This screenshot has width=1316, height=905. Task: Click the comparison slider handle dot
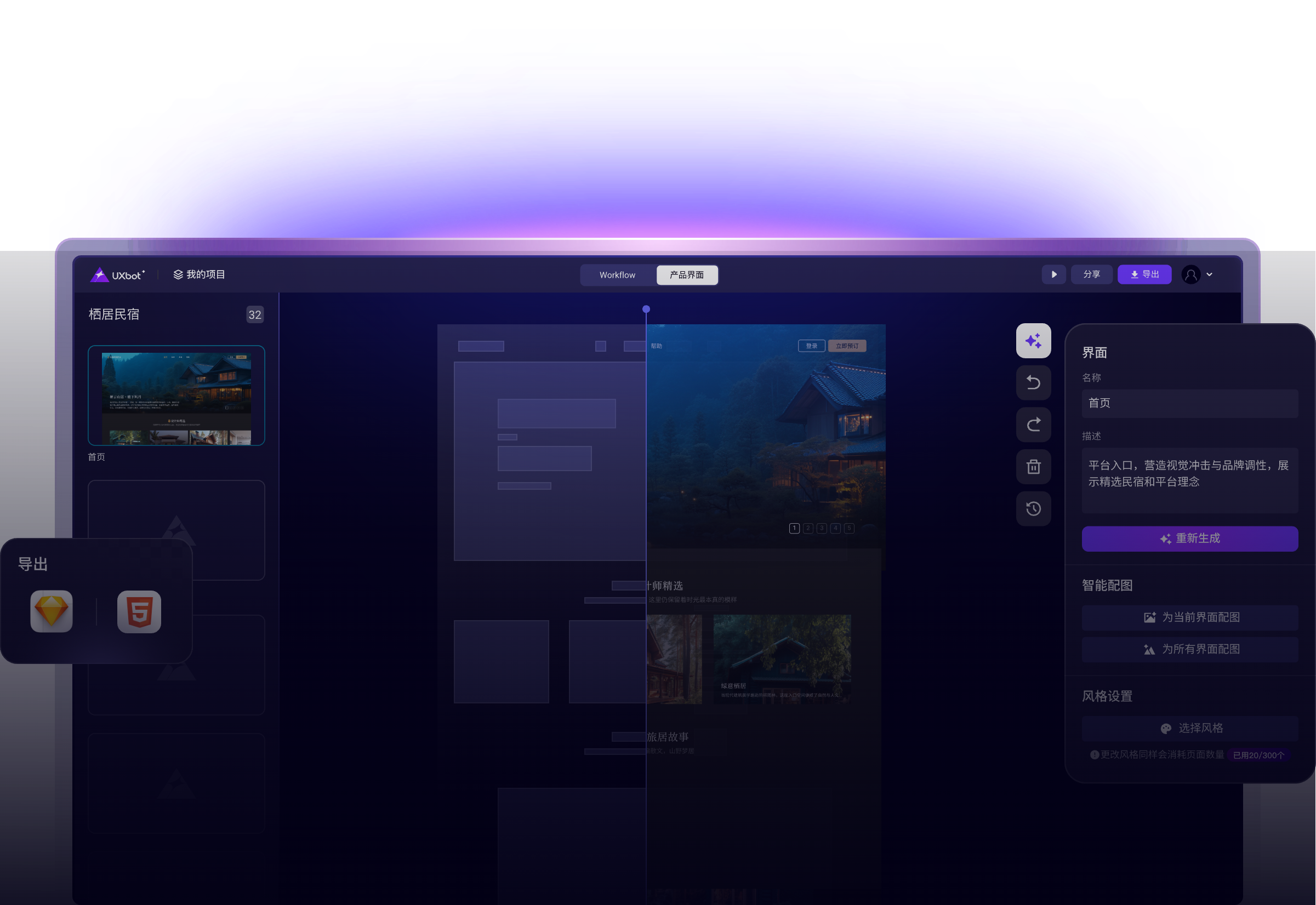click(646, 309)
